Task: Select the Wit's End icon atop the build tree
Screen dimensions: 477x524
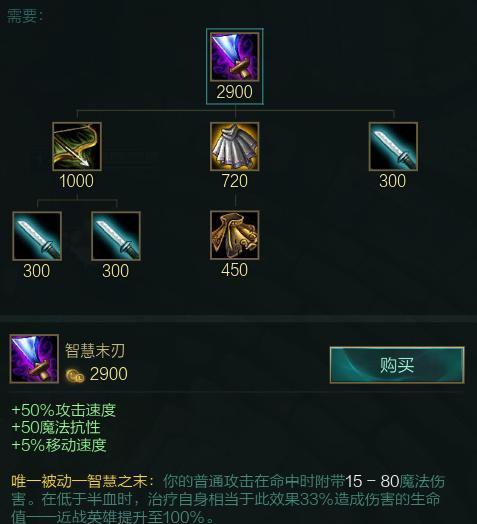Action: [x=235, y=57]
